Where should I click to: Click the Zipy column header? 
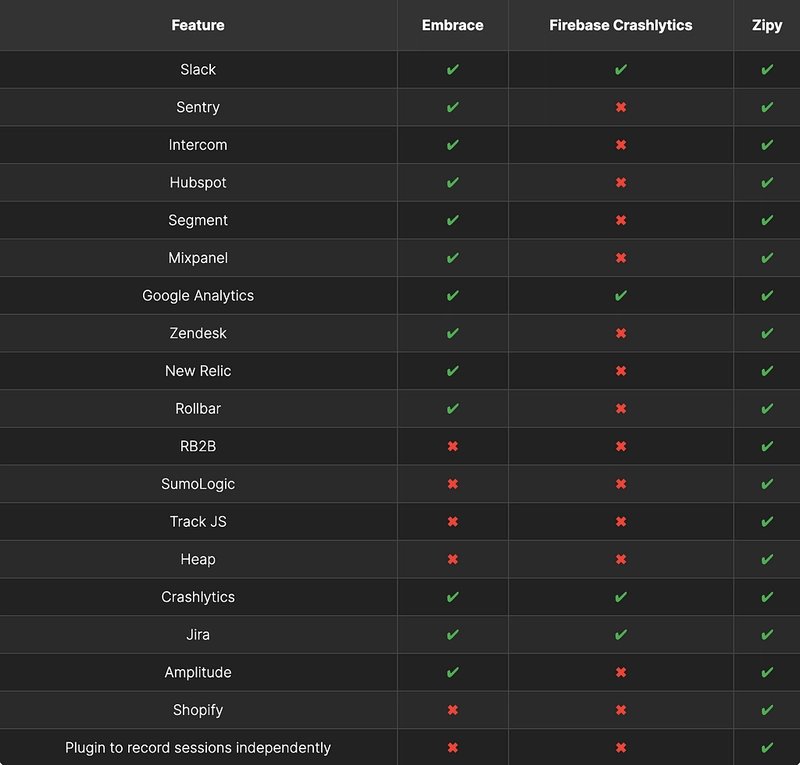[767, 25]
